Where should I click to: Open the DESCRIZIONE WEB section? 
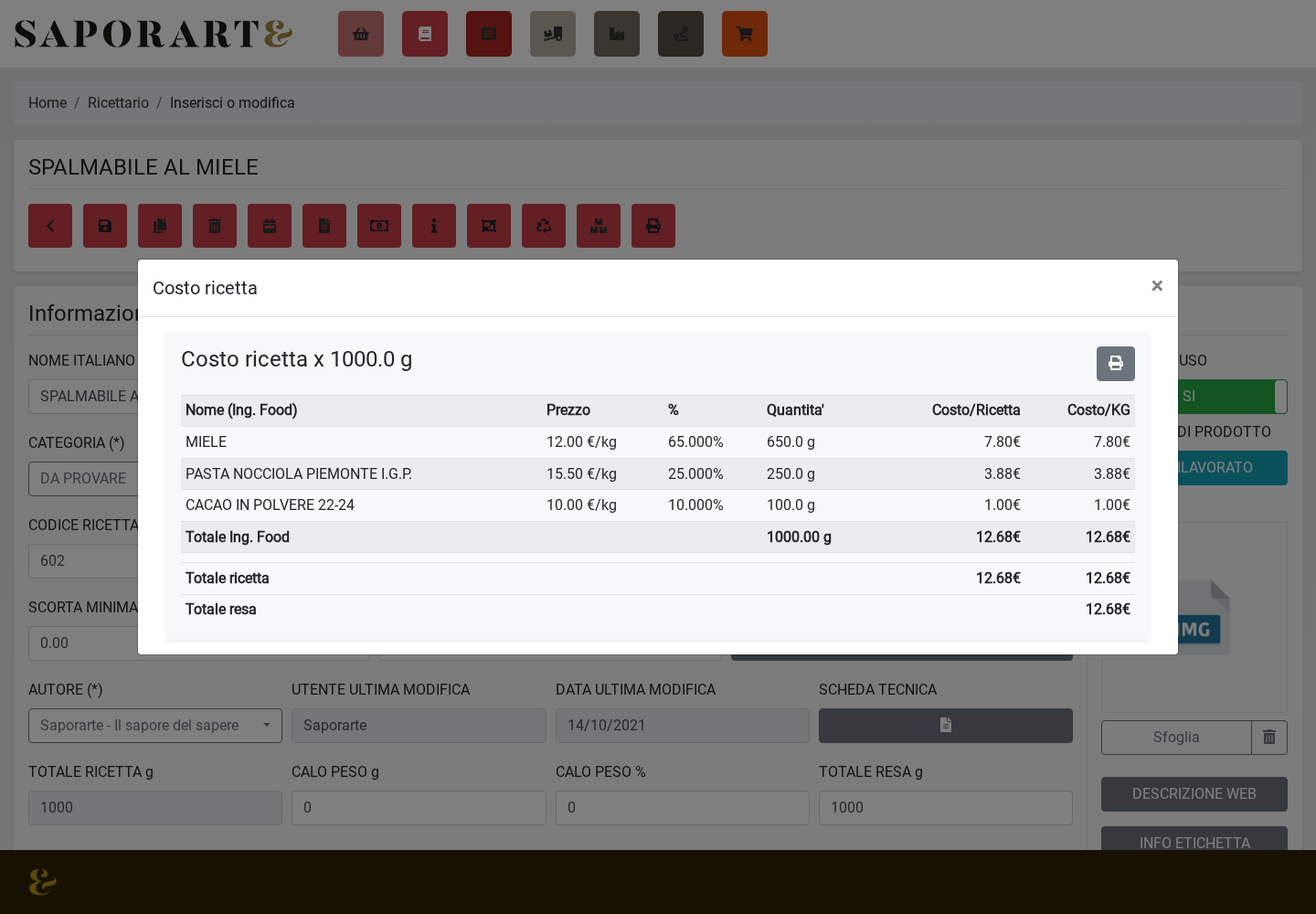pyautogui.click(x=1194, y=794)
